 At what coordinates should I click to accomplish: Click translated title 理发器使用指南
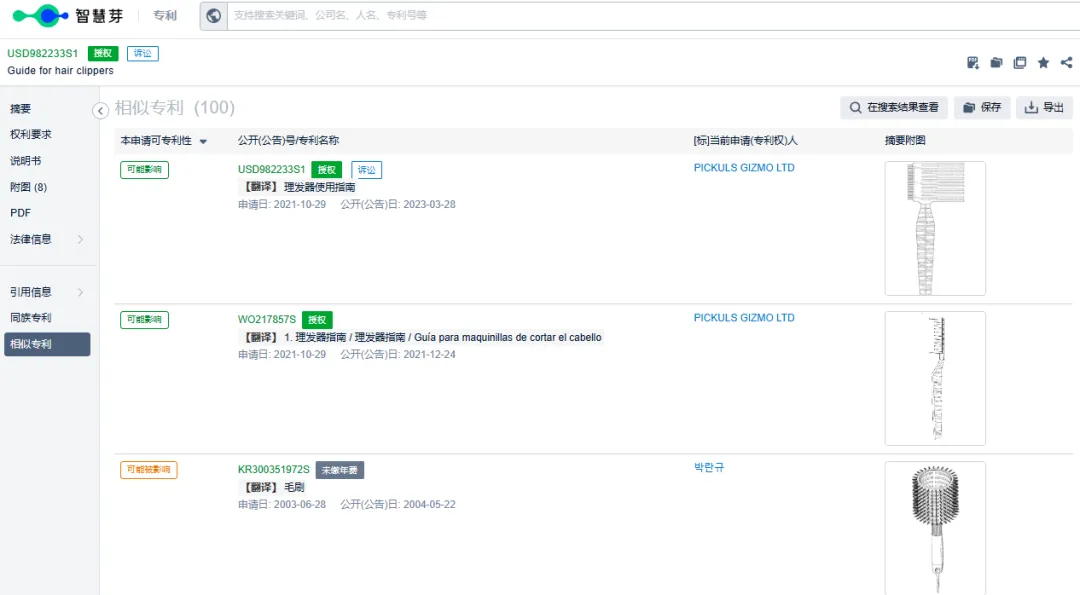320,187
